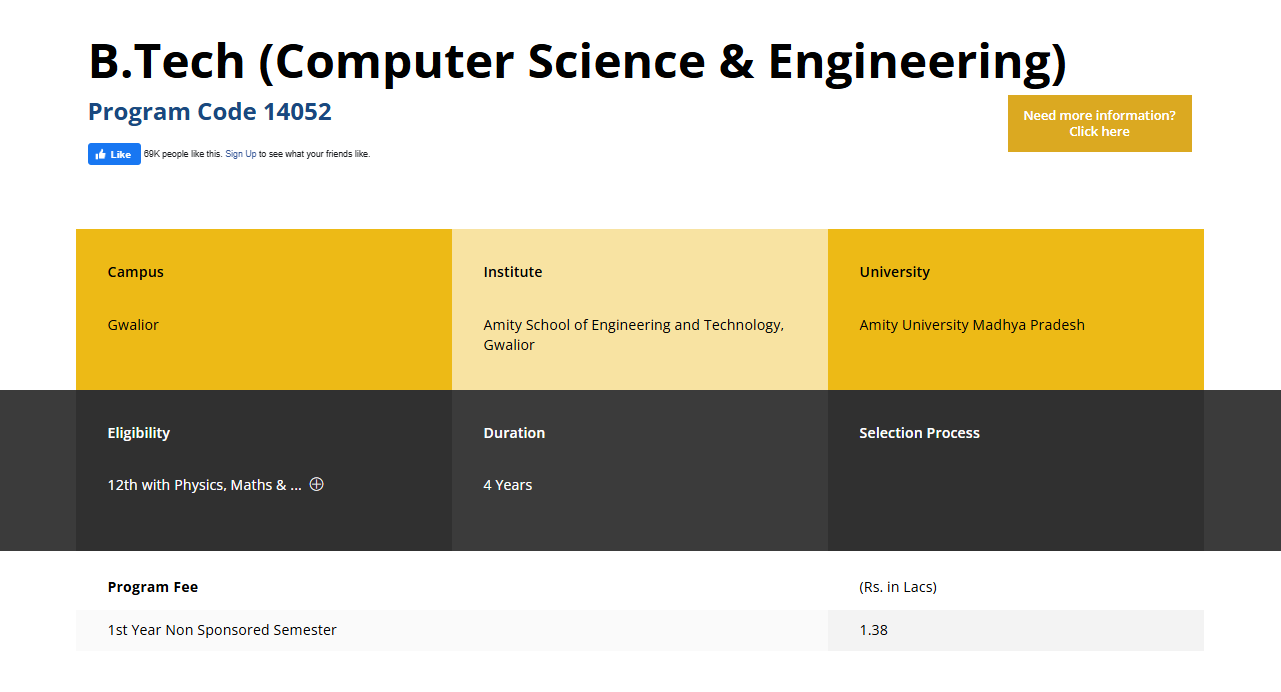Image resolution: width=1281 pixels, height=692 pixels.
Task: Select the fee amount 1.38
Action: point(872,630)
